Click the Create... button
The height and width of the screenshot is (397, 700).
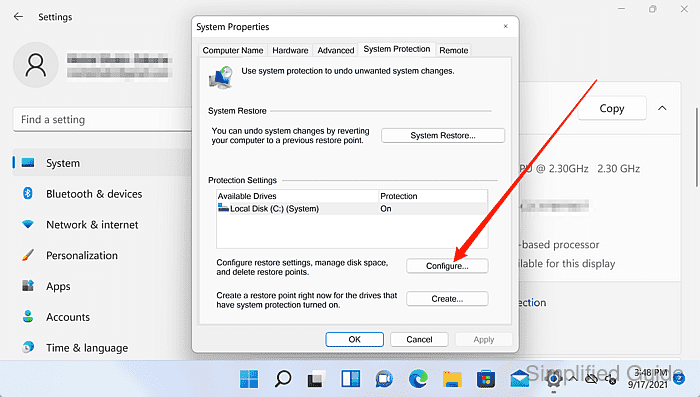coord(447,299)
